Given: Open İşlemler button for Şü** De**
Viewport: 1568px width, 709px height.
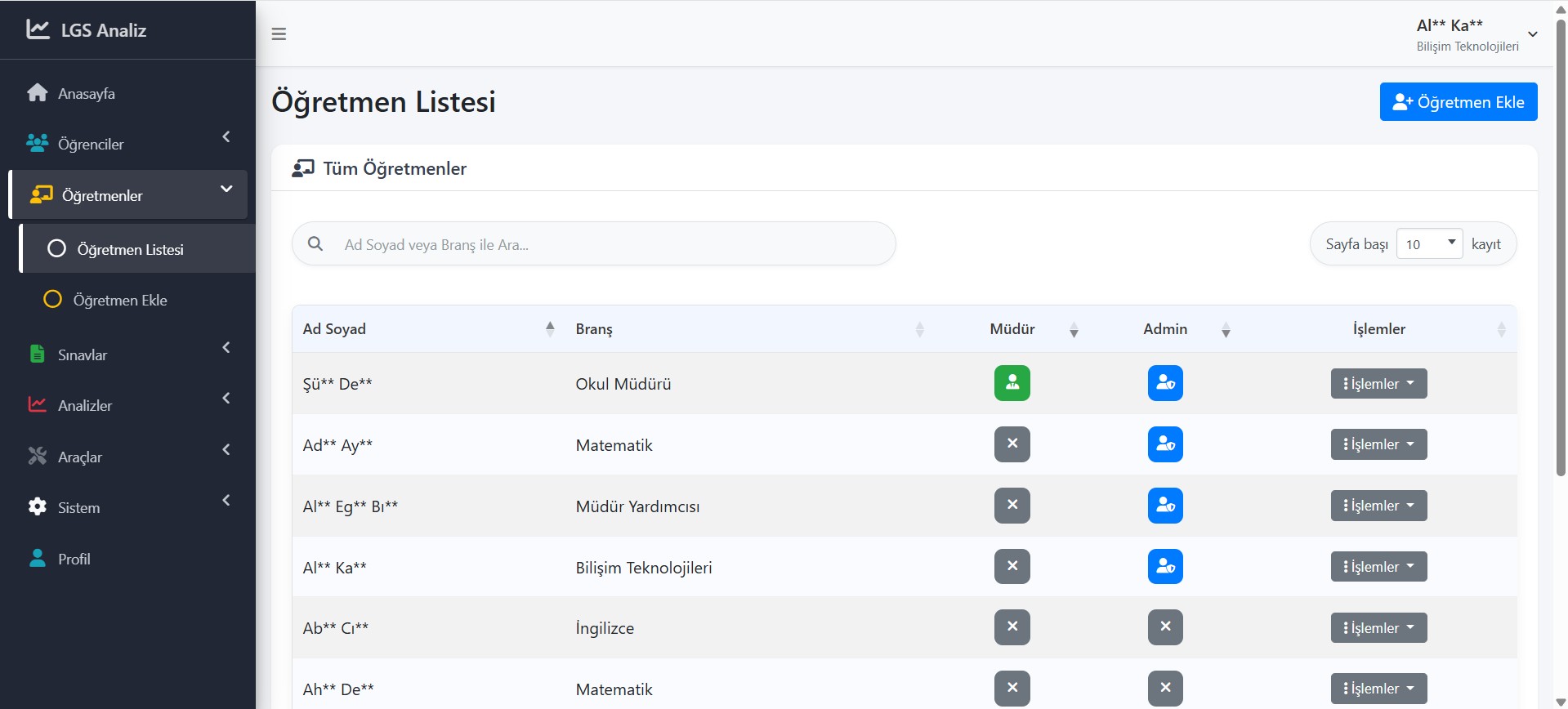Looking at the screenshot, I should click(x=1378, y=384).
